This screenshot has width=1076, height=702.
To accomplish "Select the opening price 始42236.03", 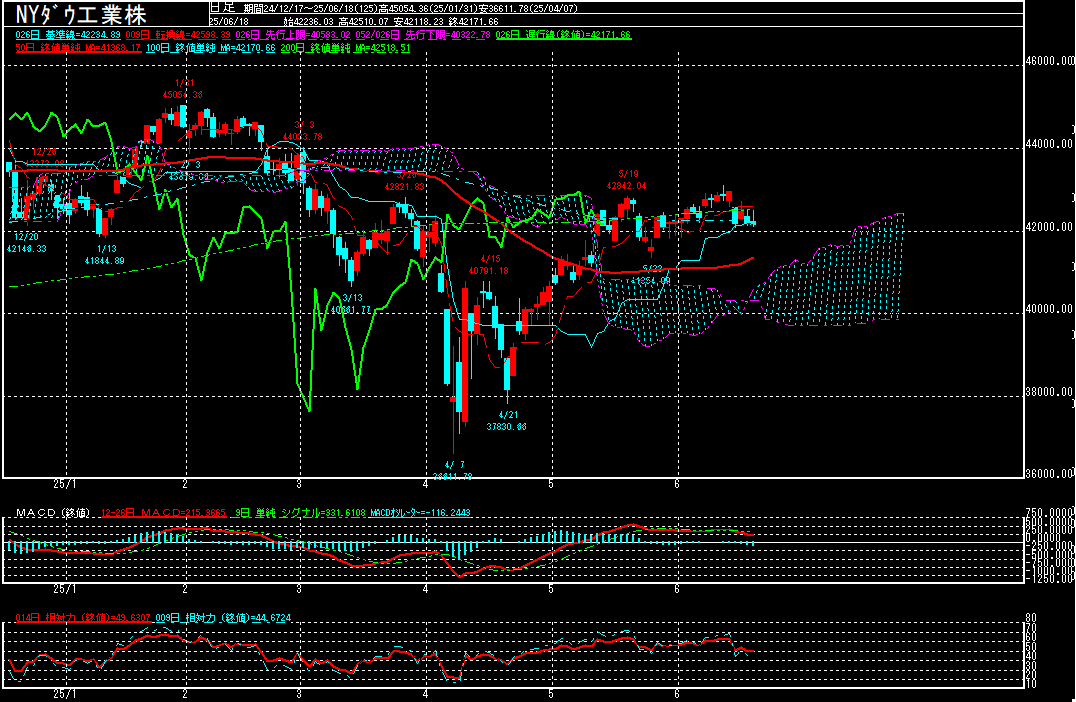I will (309, 22).
